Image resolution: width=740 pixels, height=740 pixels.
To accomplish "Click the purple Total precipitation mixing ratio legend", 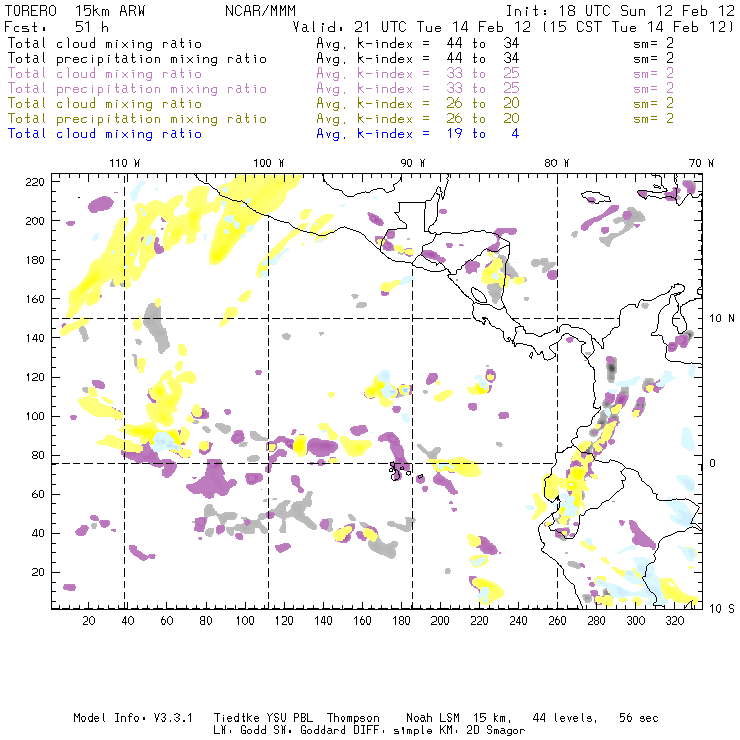I will pos(137,89).
